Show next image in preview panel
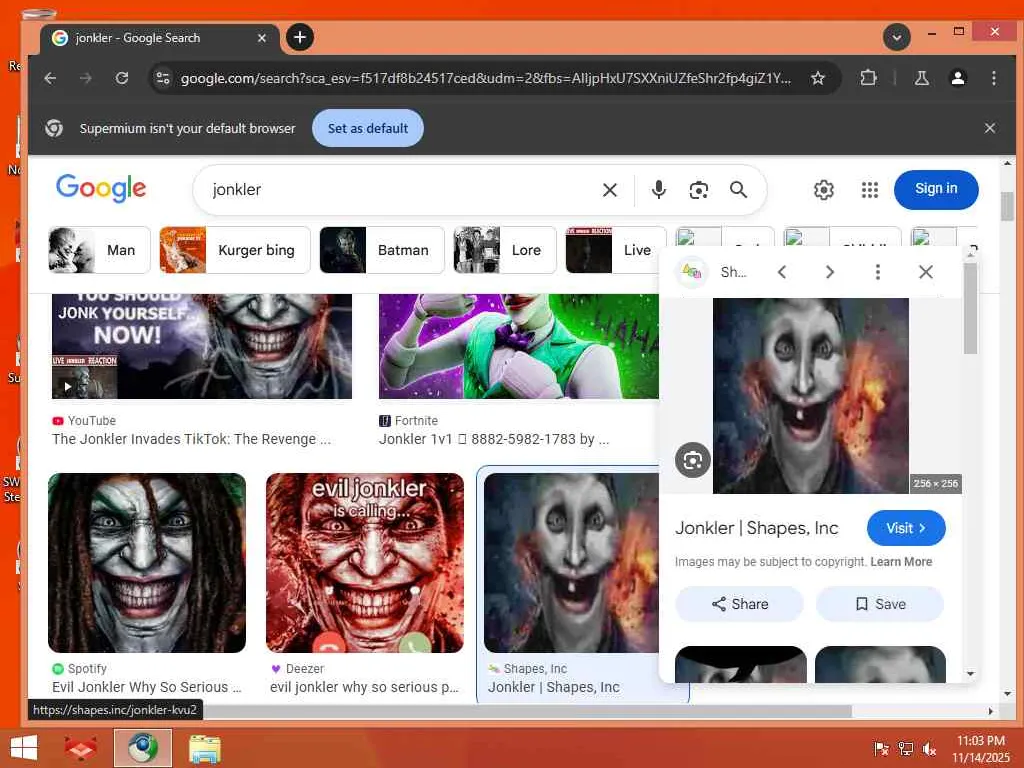Image resolution: width=1024 pixels, height=768 pixels. pyautogui.click(x=829, y=272)
